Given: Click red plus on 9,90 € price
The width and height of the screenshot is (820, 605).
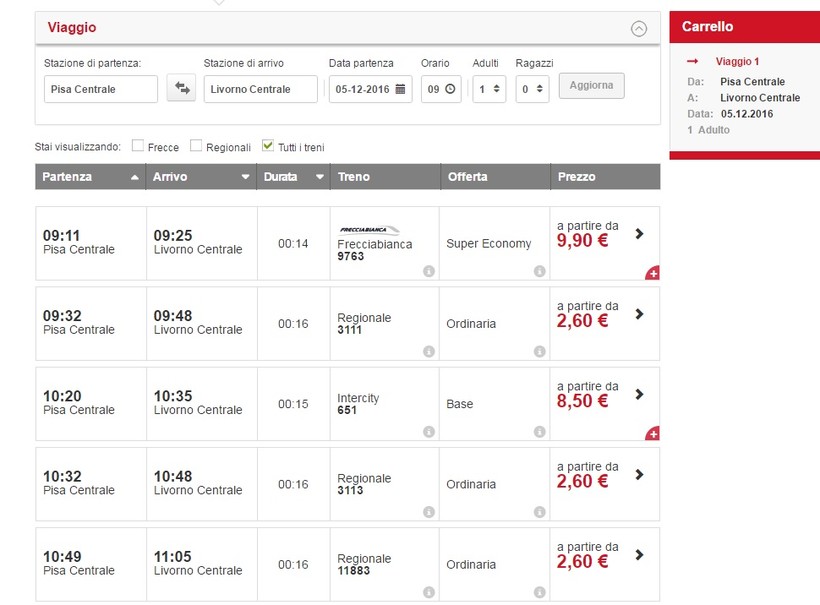Looking at the screenshot, I should [653, 273].
